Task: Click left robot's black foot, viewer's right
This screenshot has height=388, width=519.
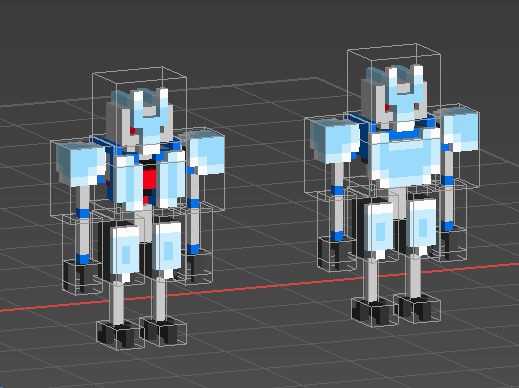Action: [164, 331]
